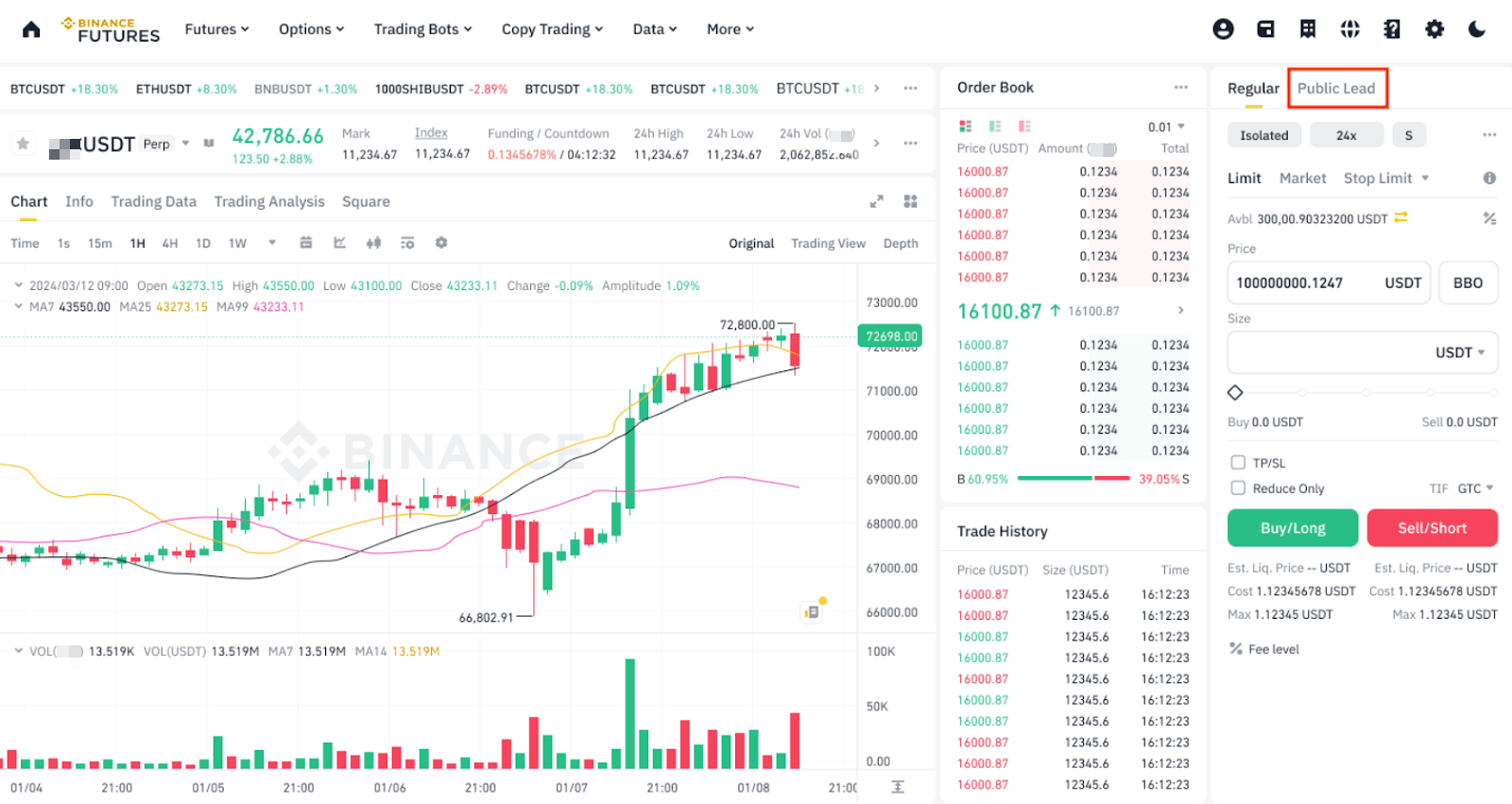Expand the Data menu

(655, 29)
